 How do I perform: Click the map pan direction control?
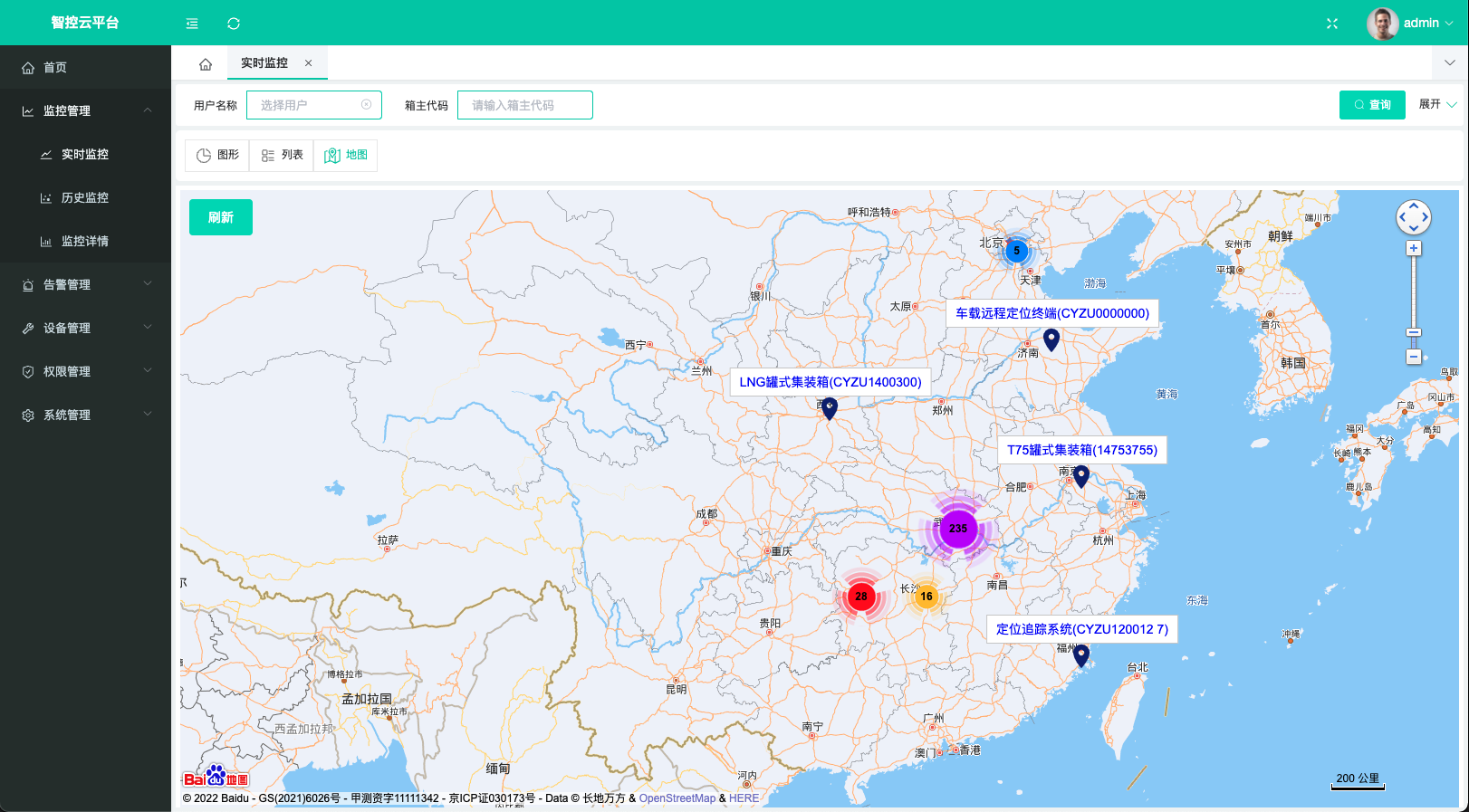1414,217
